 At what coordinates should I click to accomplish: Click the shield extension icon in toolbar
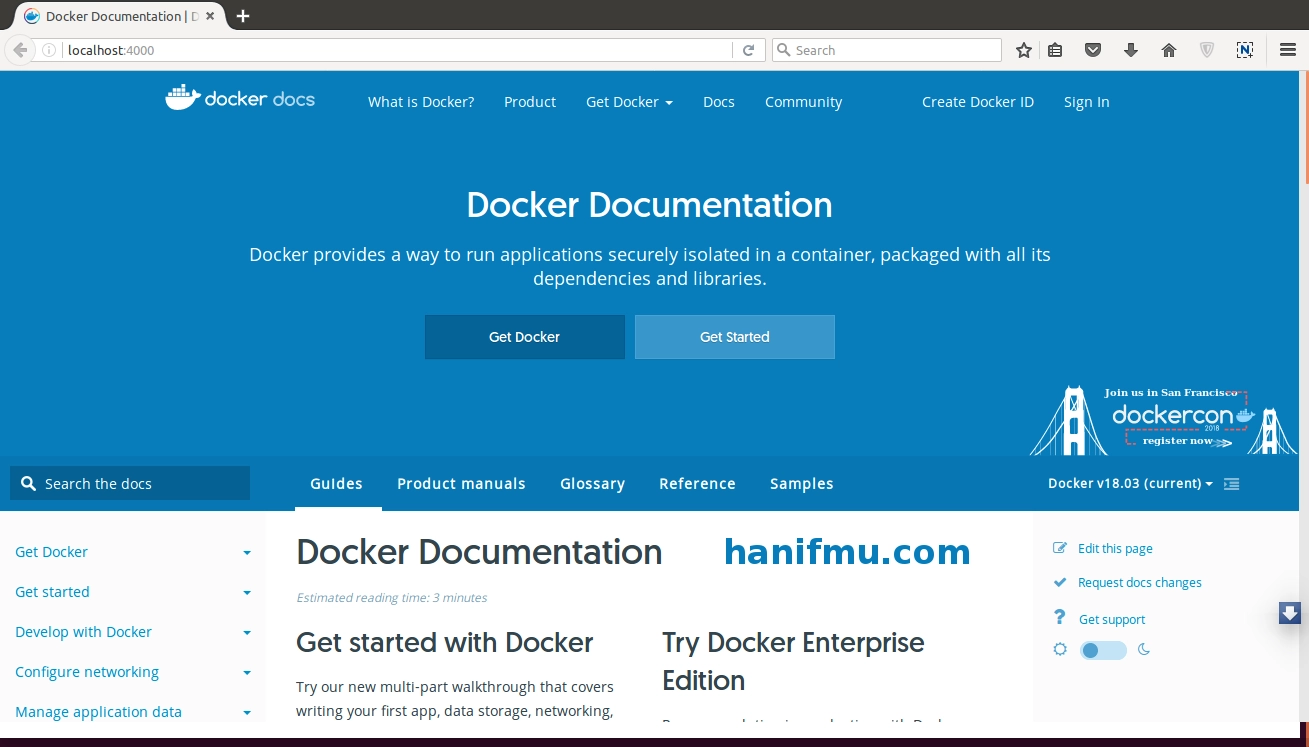[x=1207, y=50]
